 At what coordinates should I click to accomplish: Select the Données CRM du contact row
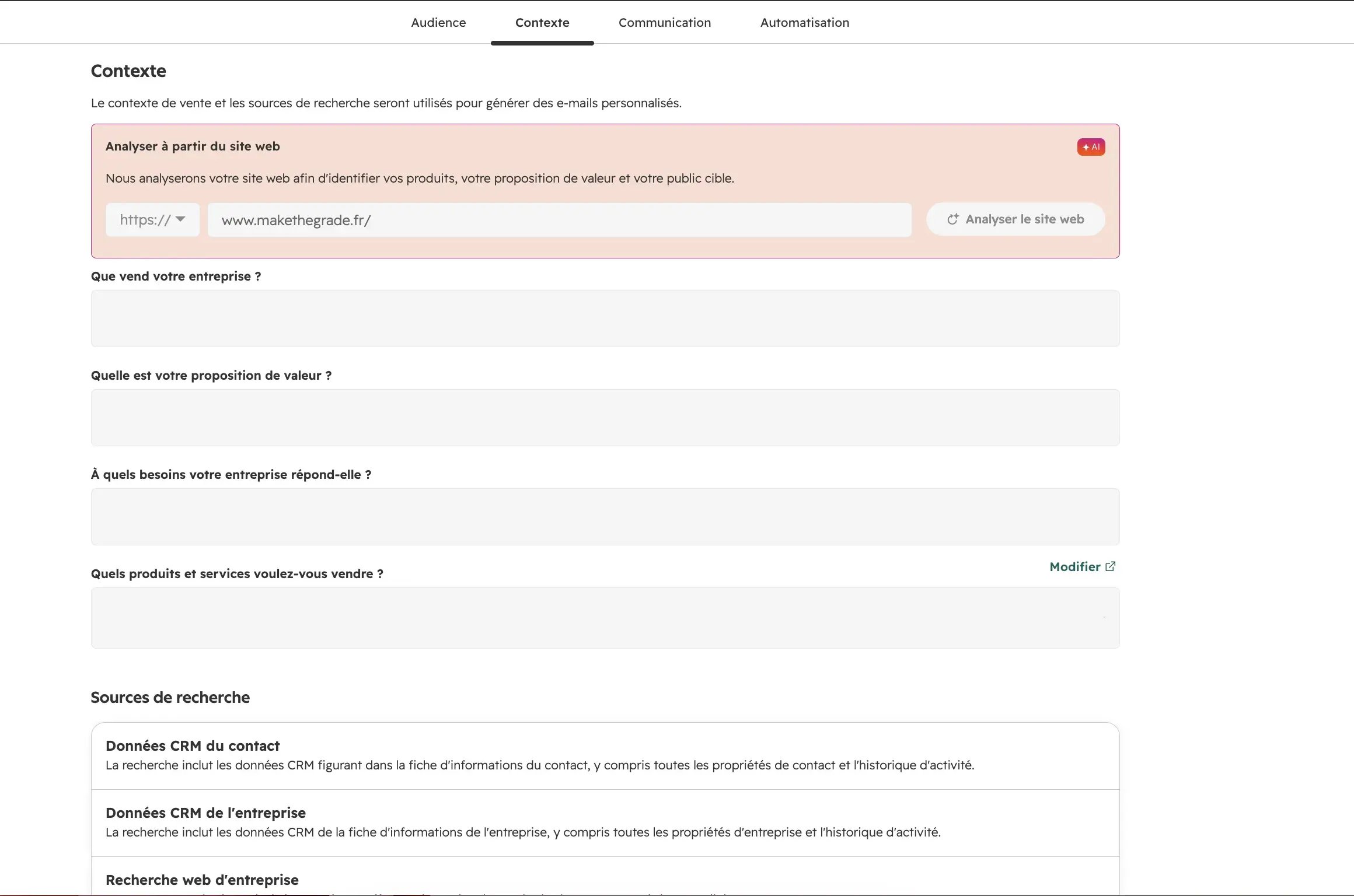(605, 756)
